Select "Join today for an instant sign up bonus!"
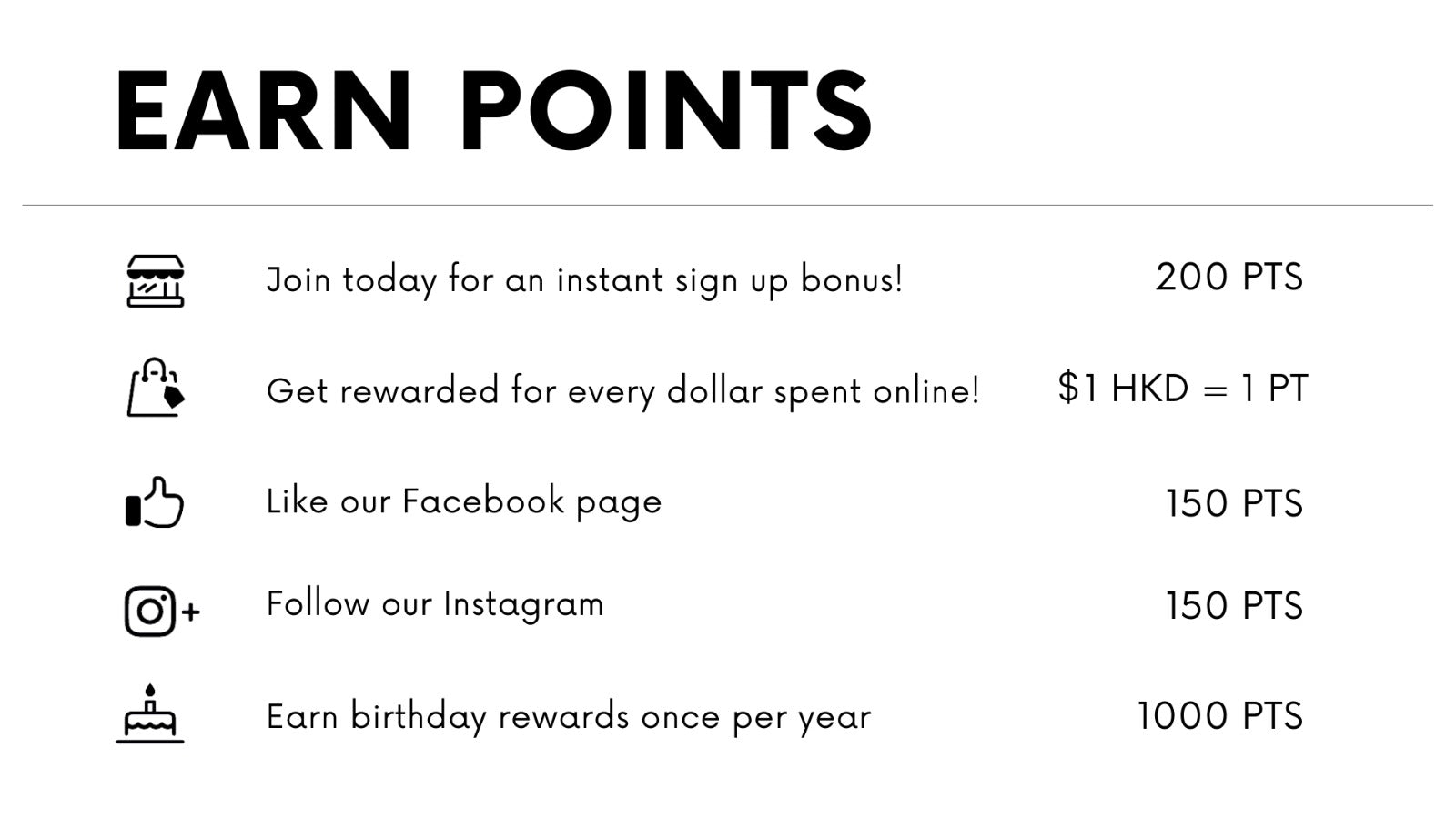Image resolution: width=1456 pixels, height=819 pixels. coord(584,279)
